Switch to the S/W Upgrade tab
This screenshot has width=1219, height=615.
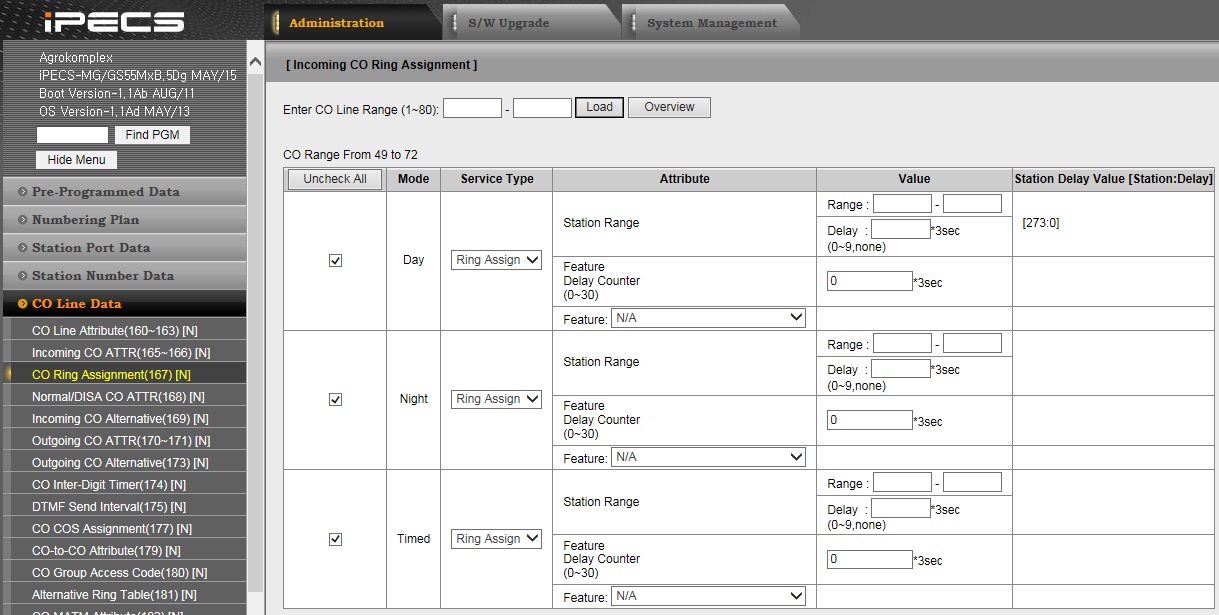[x=508, y=23]
